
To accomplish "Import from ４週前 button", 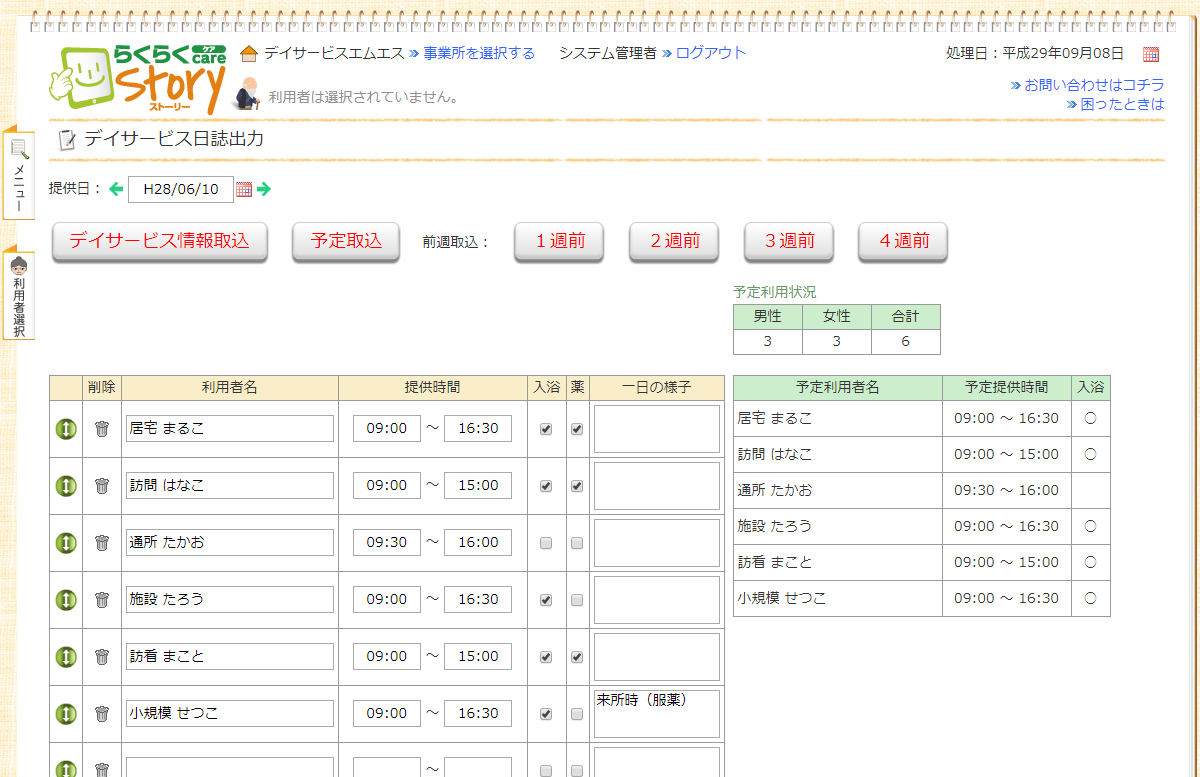I will click(903, 241).
